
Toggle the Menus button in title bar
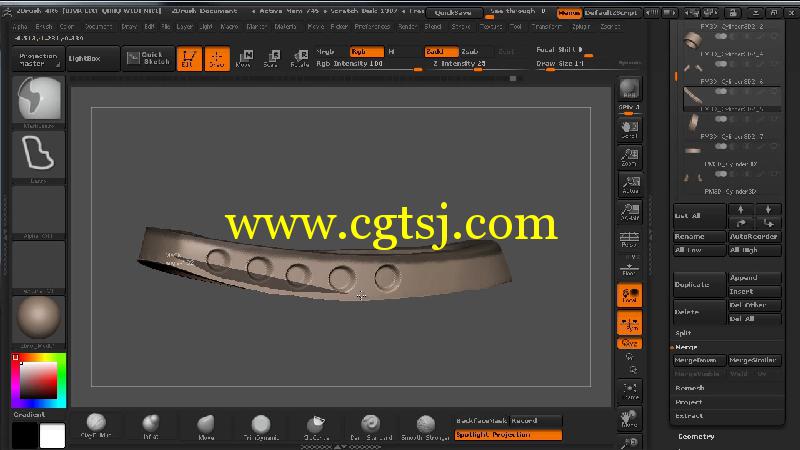(x=569, y=13)
